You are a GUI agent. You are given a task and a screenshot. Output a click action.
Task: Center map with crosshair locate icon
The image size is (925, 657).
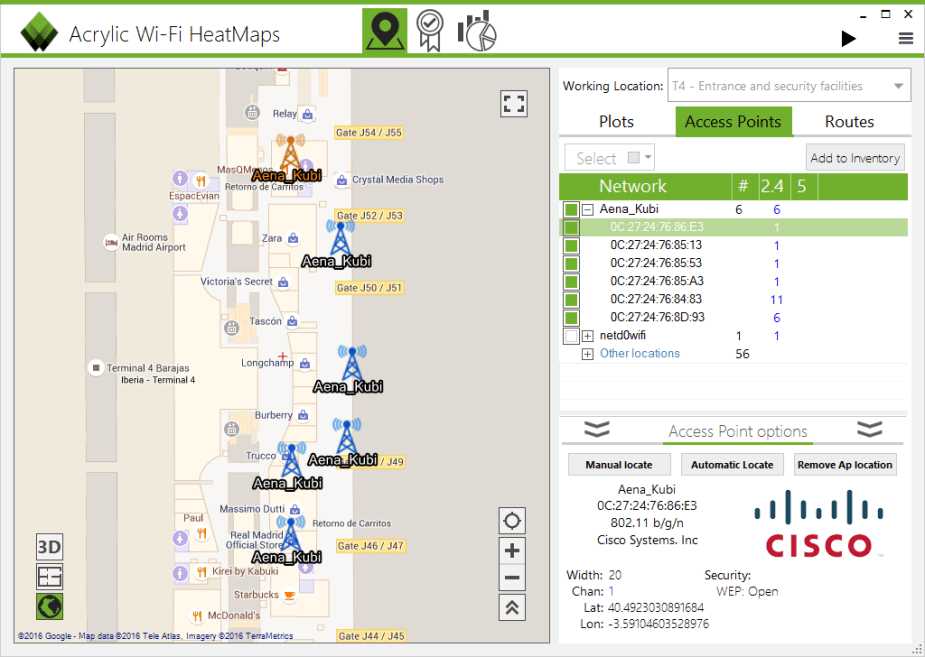(x=512, y=521)
